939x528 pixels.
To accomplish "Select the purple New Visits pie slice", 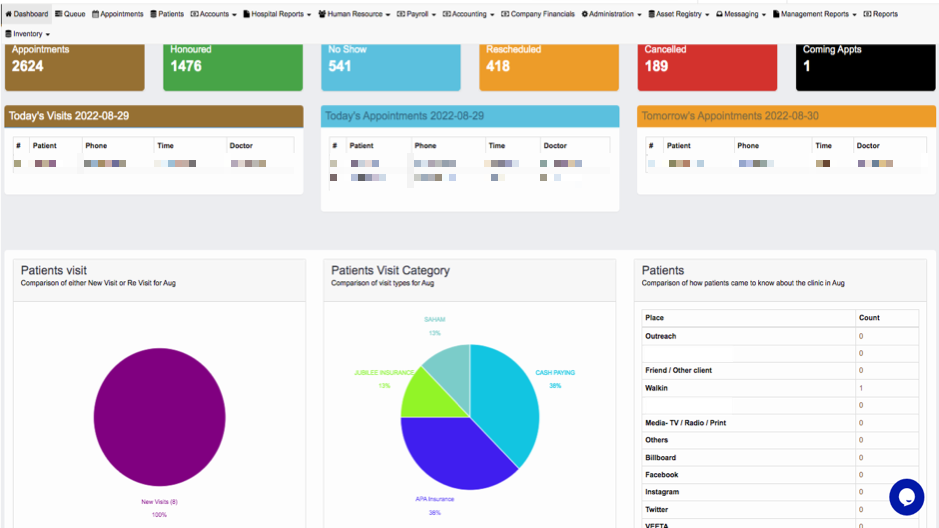I will (159, 417).
